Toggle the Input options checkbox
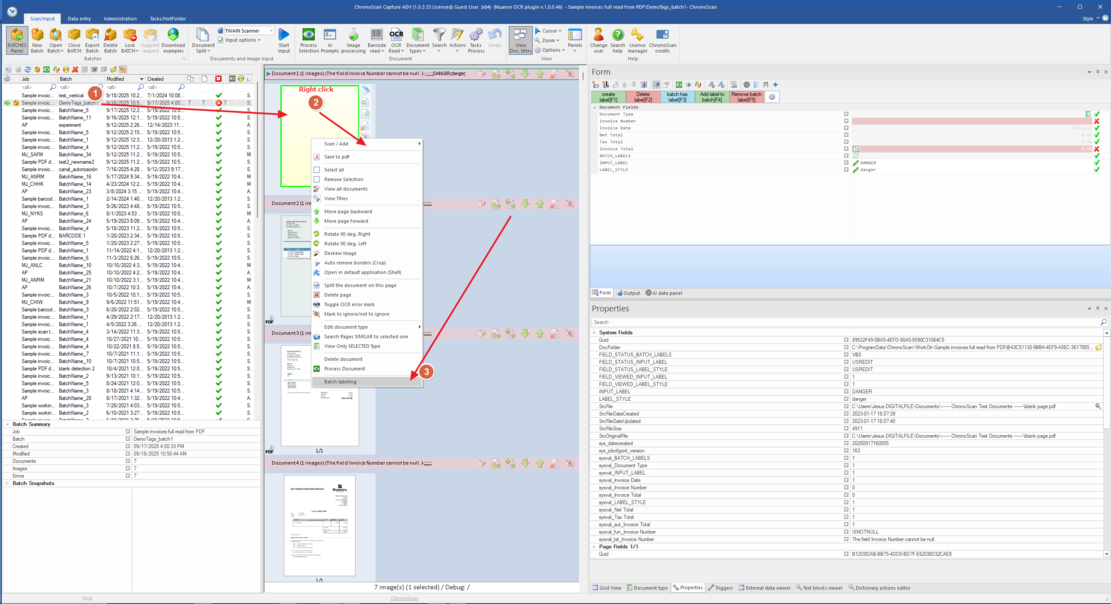Image resolution: width=1111 pixels, height=604 pixels. (221, 40)
